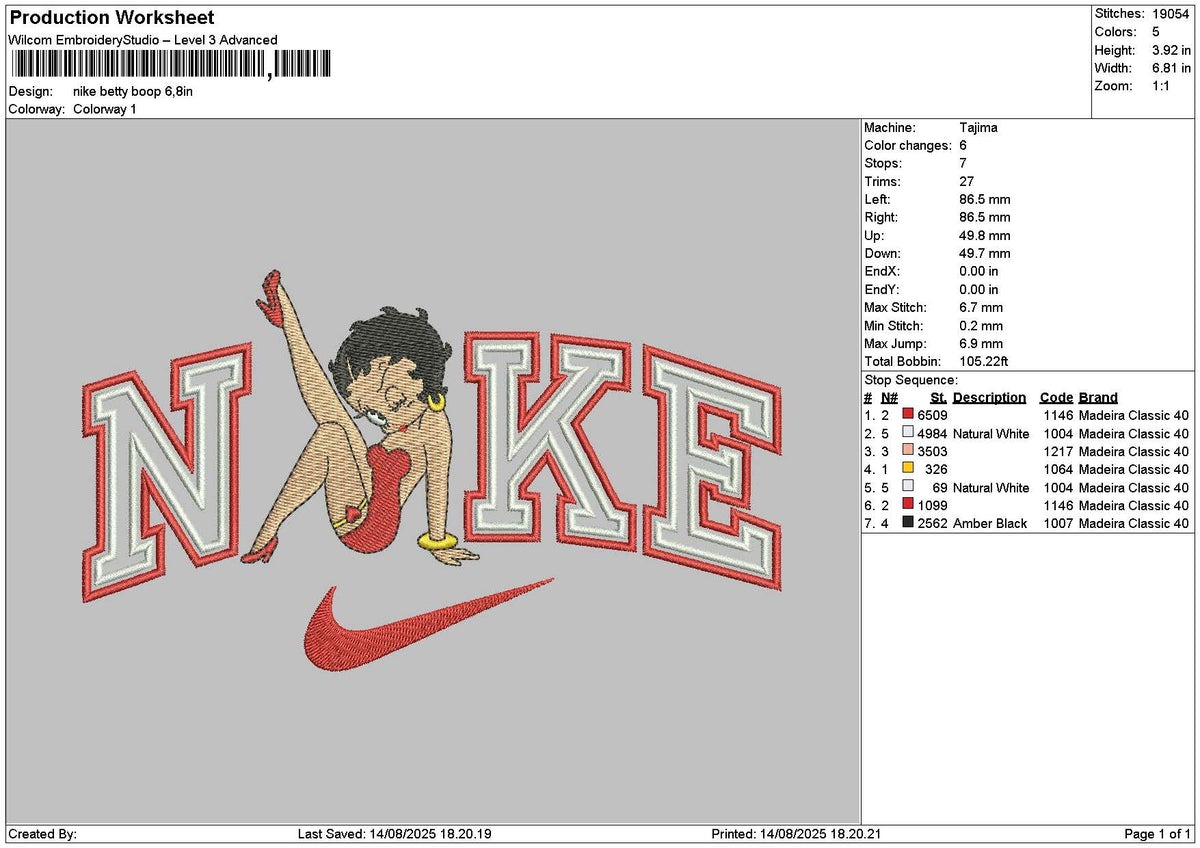
Task: Click the embroidered letter N
Action: tap(167, 474)
